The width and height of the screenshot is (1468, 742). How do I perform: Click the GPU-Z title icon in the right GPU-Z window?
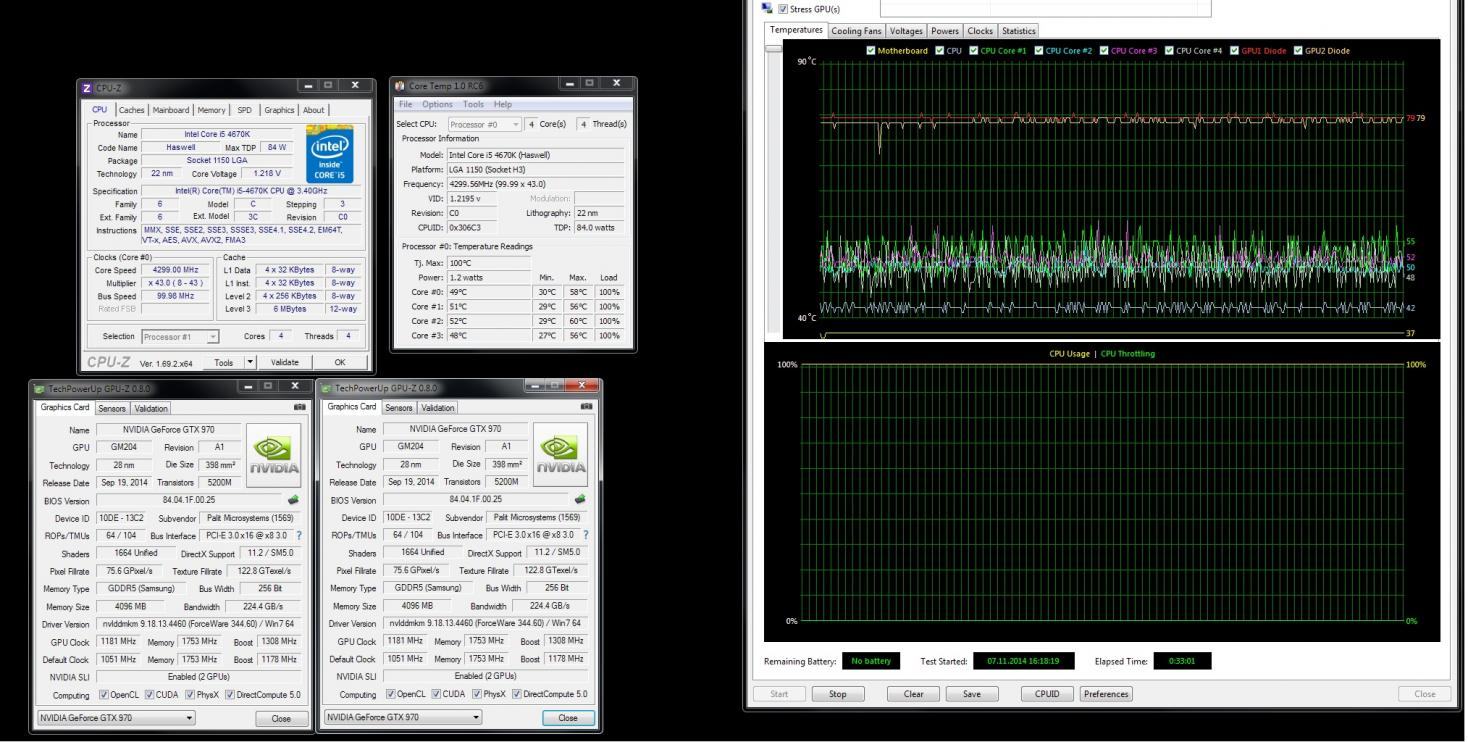pos(327,387)
